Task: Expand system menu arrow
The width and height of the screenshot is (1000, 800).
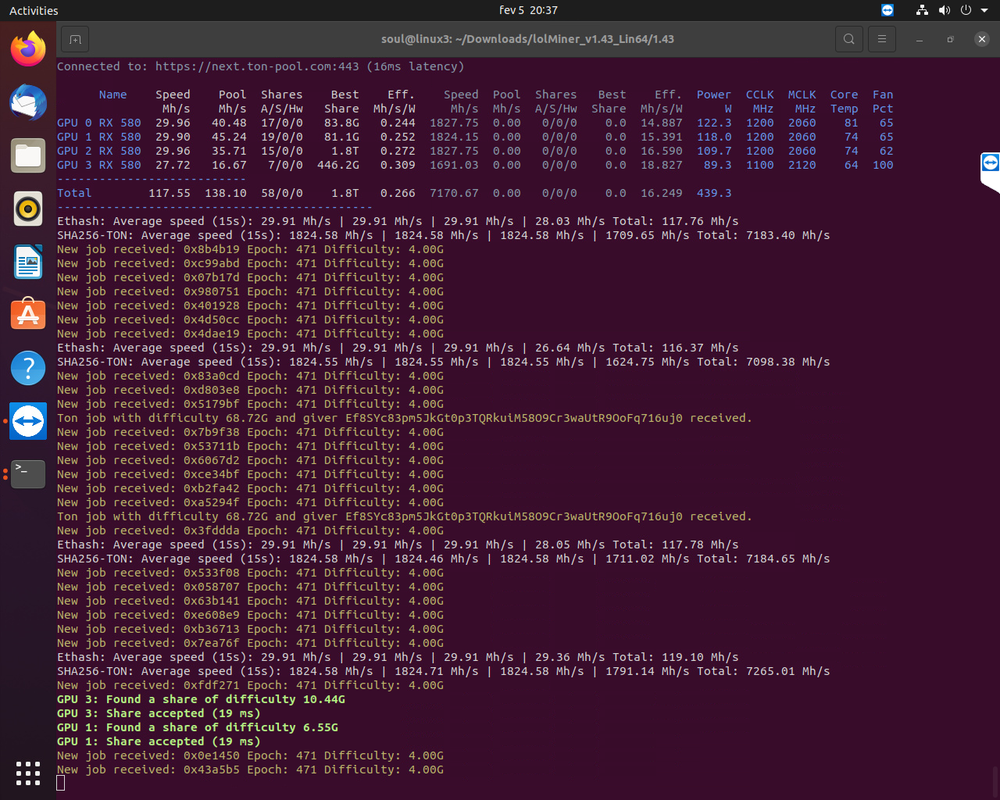Action: pyautogui.click(x=985, y=10)
